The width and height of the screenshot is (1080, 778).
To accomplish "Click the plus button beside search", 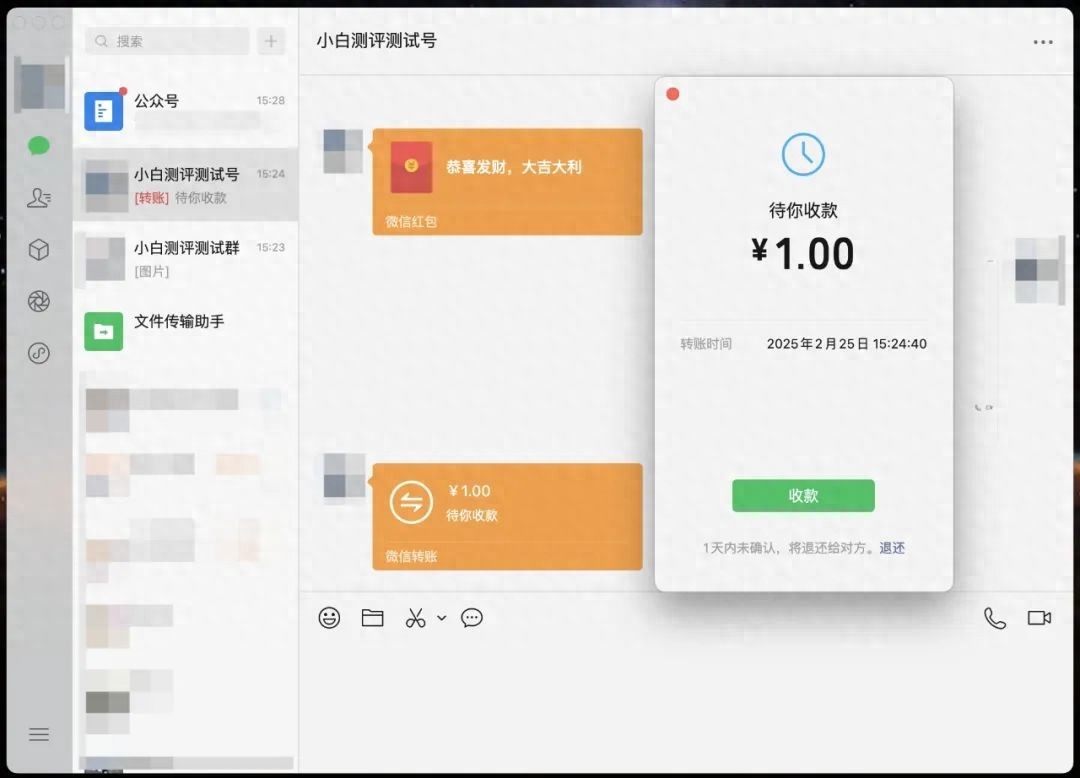I will coord(271,41).
